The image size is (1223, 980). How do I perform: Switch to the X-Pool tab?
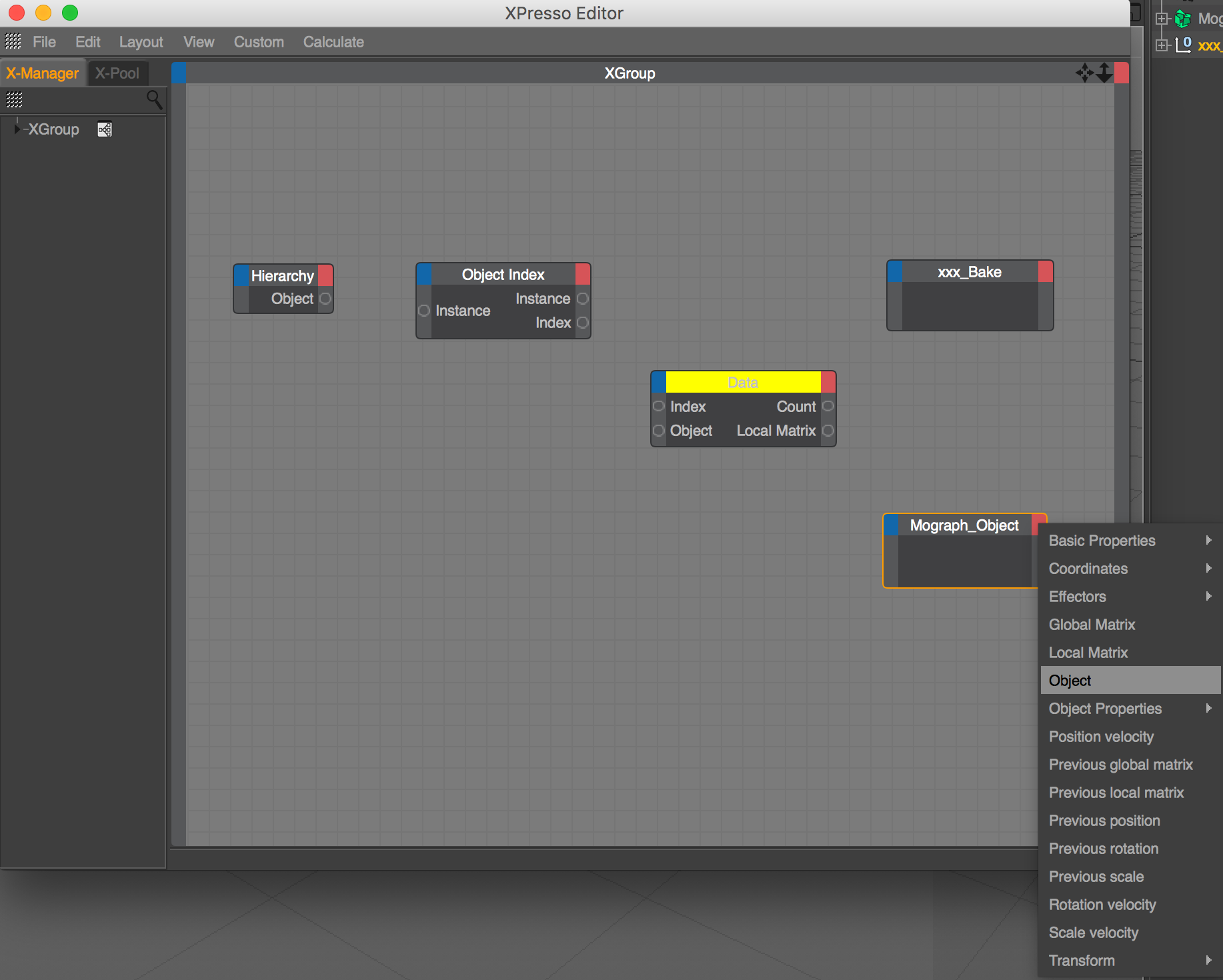(x=117, y=73)
